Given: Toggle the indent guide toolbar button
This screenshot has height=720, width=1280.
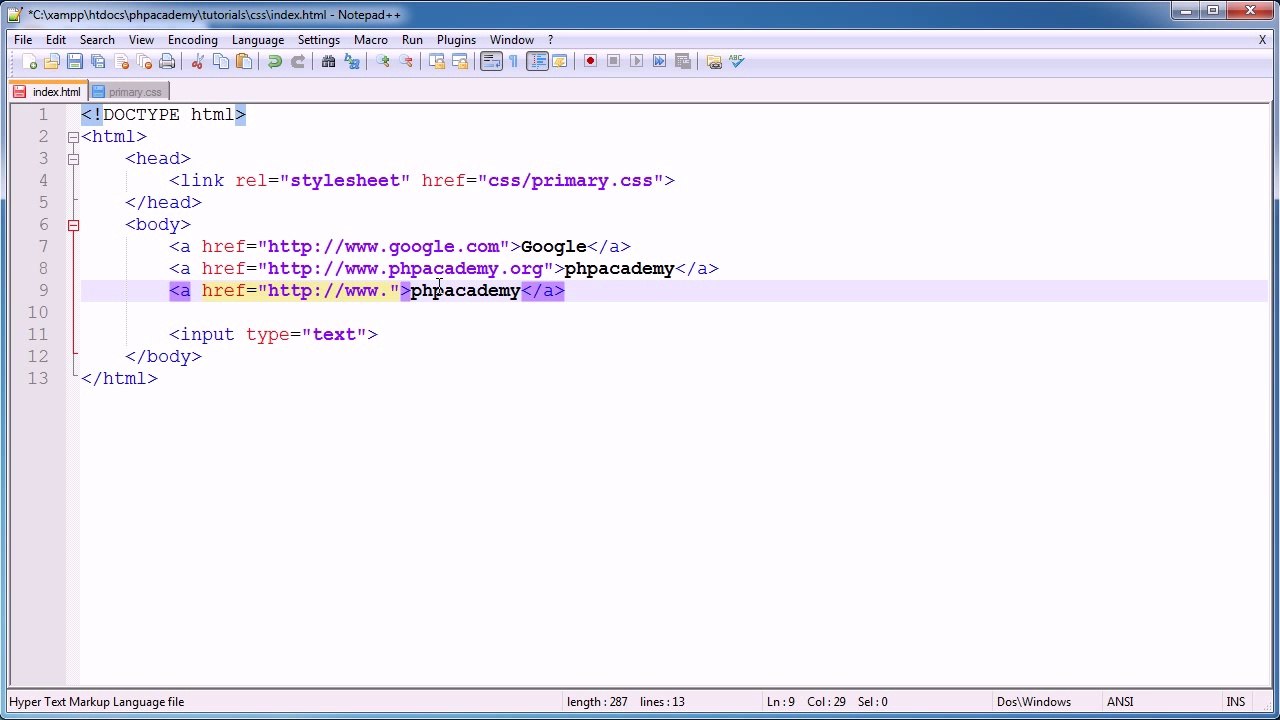Looking at the screenshot, I should click(537, 62).
